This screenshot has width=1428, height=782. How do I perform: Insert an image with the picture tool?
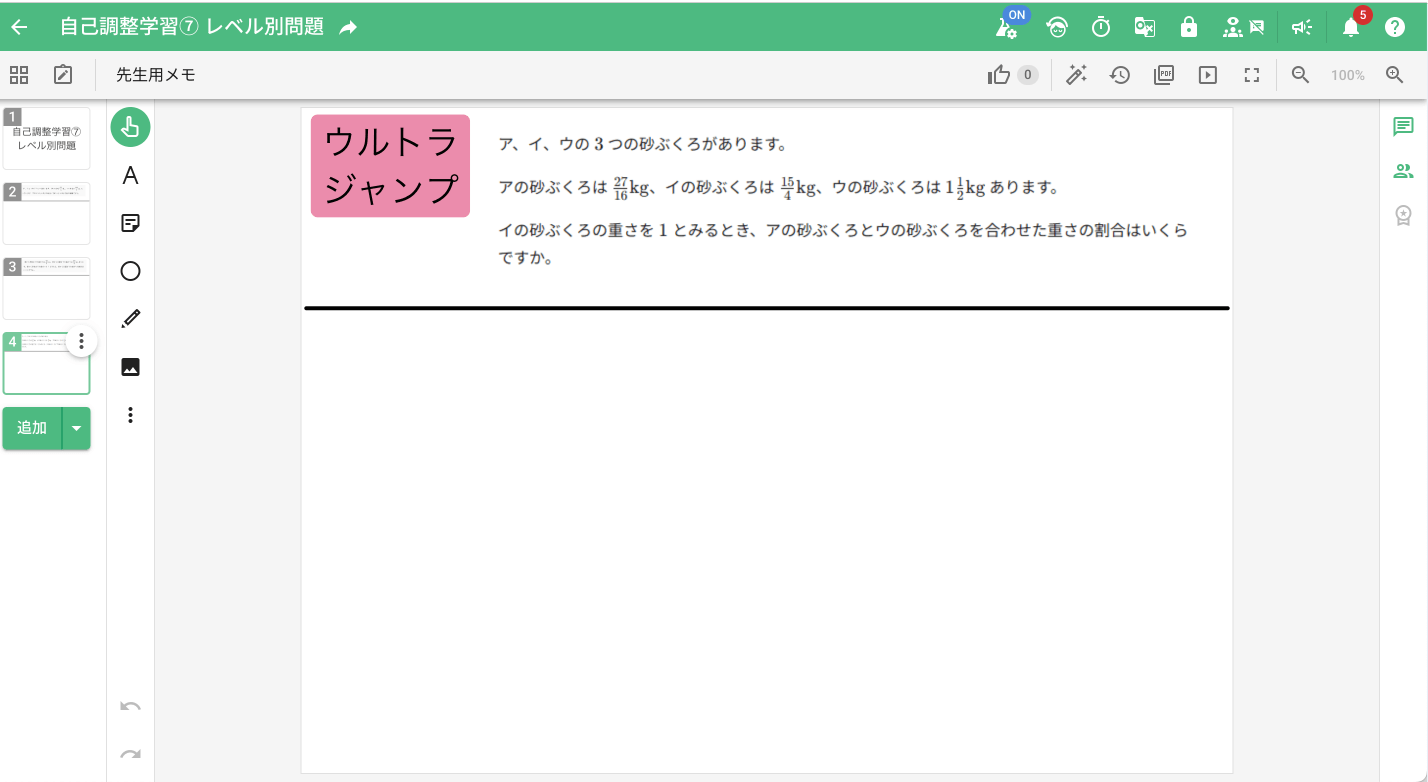[x=130, y=367]
